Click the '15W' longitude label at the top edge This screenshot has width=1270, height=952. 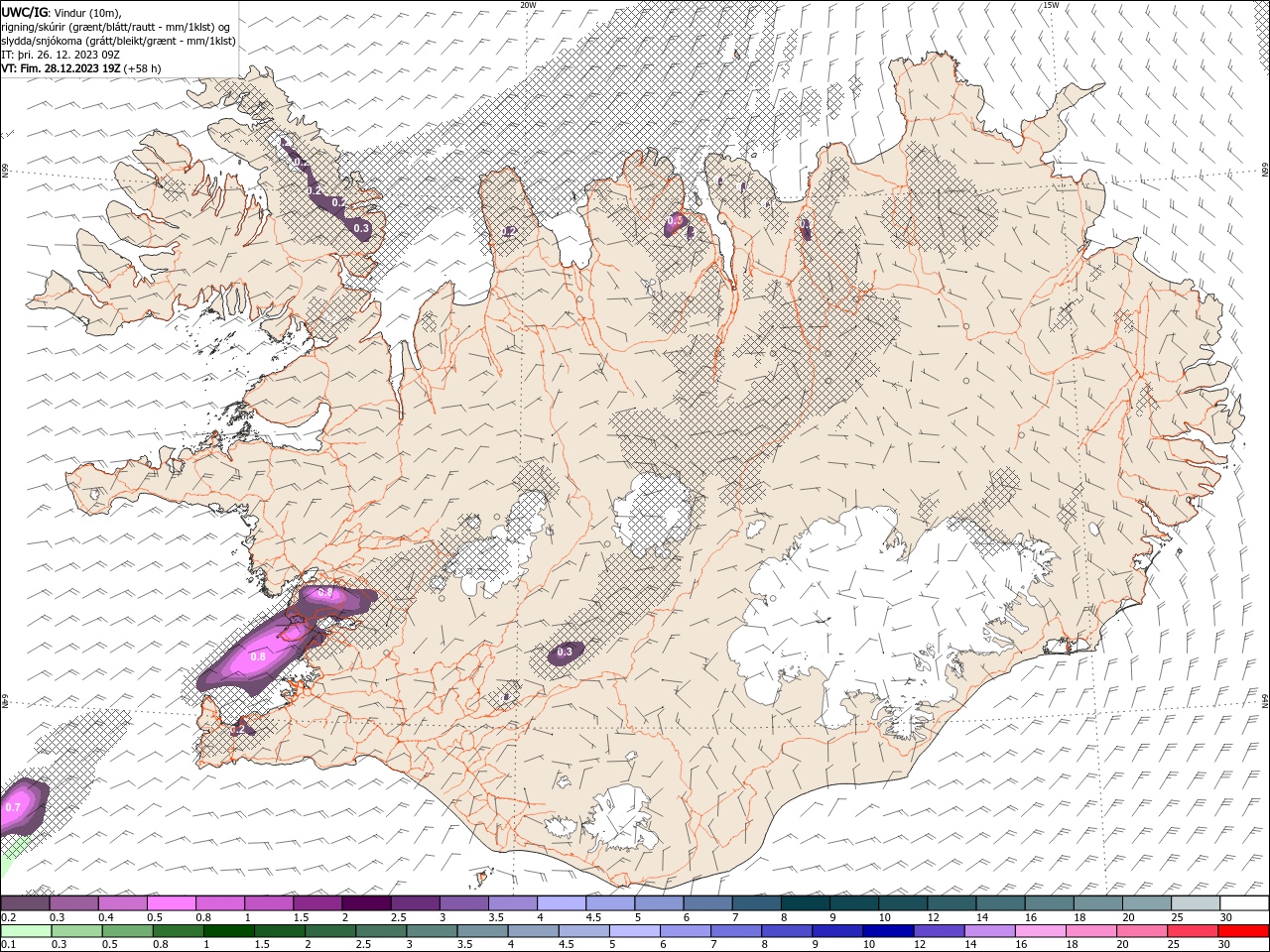point(1051,5)
